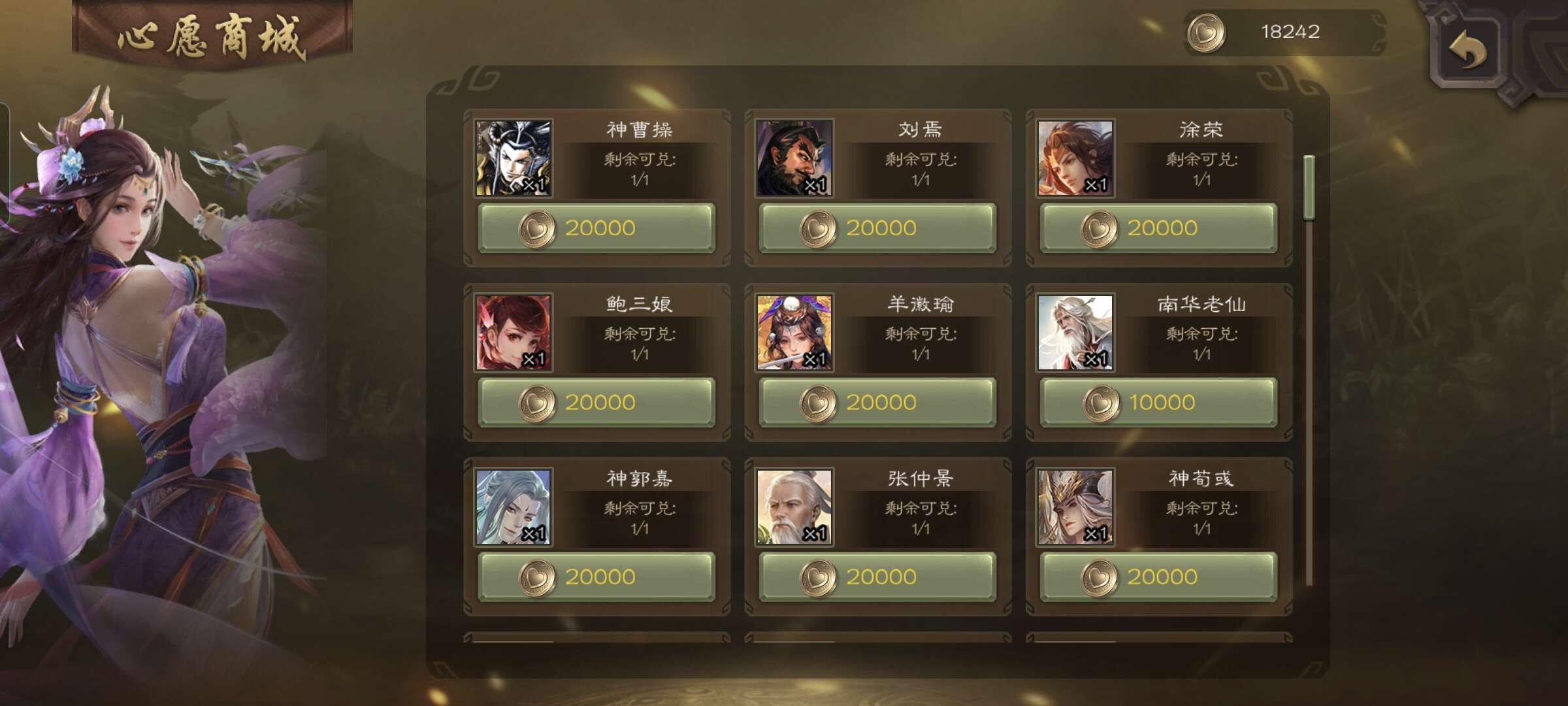
Task: Redeem 徐荣 with 20000 button
Action: pyautogui.click(x=1158, y=228)
